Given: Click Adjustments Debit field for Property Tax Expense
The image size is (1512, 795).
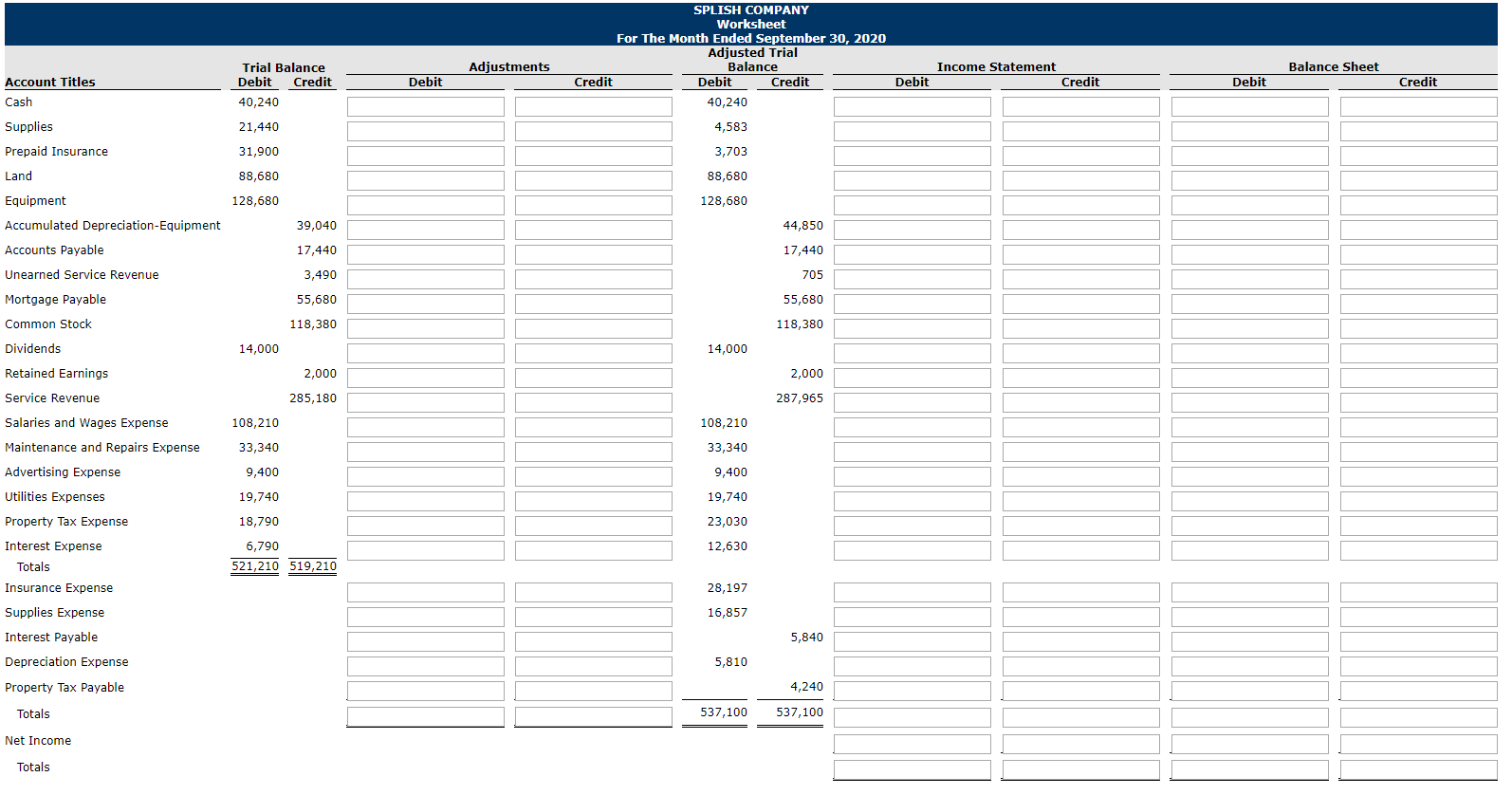Looking at the screenshot, I should tap(426, 526).
